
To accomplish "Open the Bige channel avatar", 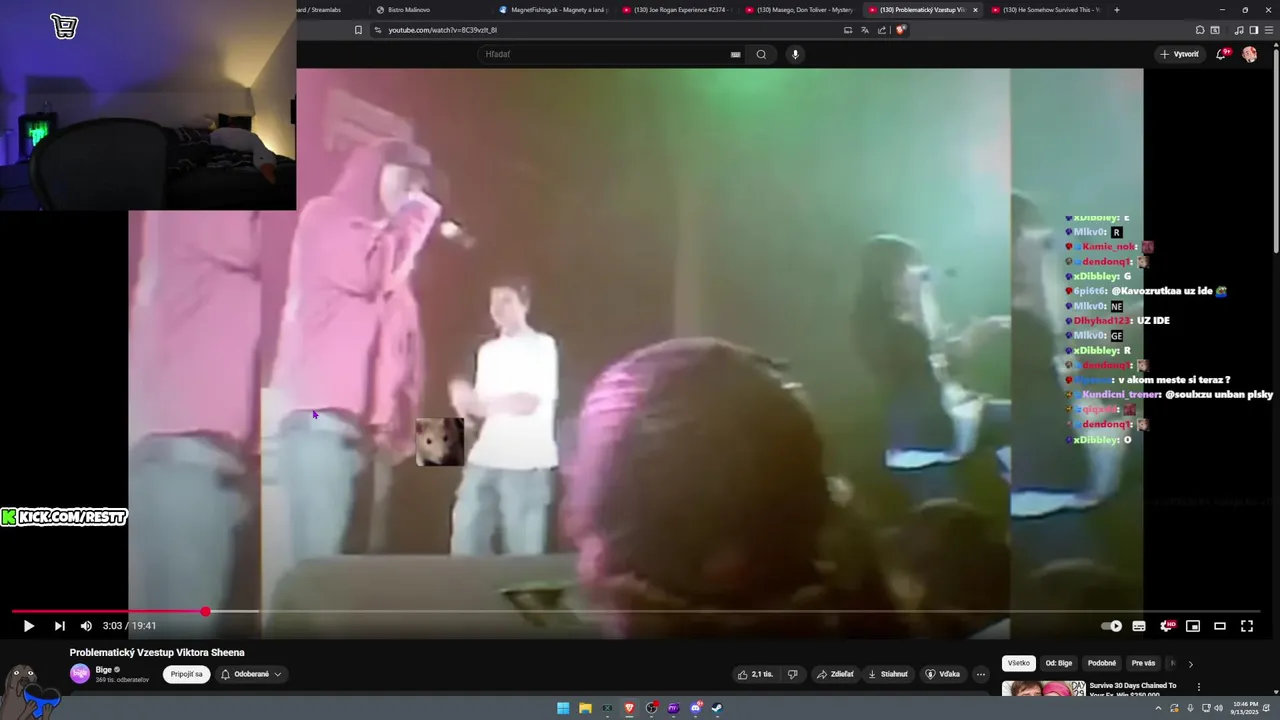I will (x=80, y=674).
